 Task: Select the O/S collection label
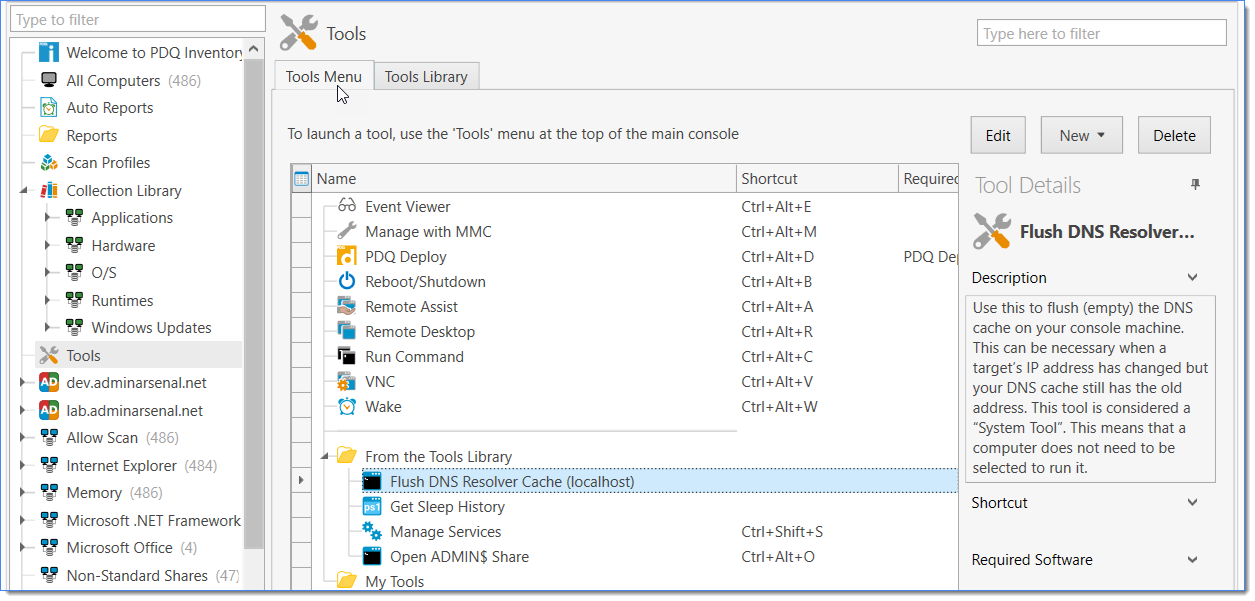pyautogui.click(x=105, y=273)
